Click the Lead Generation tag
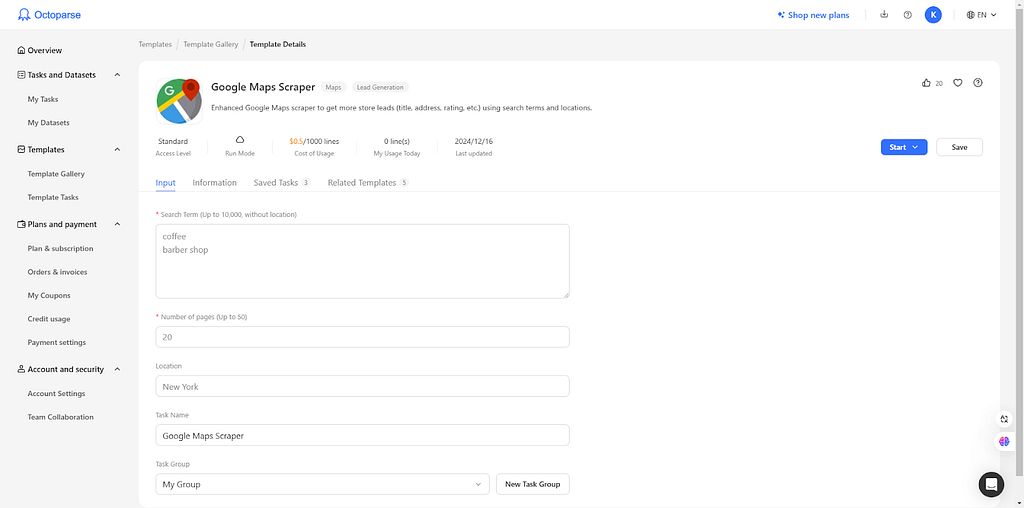Screen dimensions: 1024x508 pos(380,87)
